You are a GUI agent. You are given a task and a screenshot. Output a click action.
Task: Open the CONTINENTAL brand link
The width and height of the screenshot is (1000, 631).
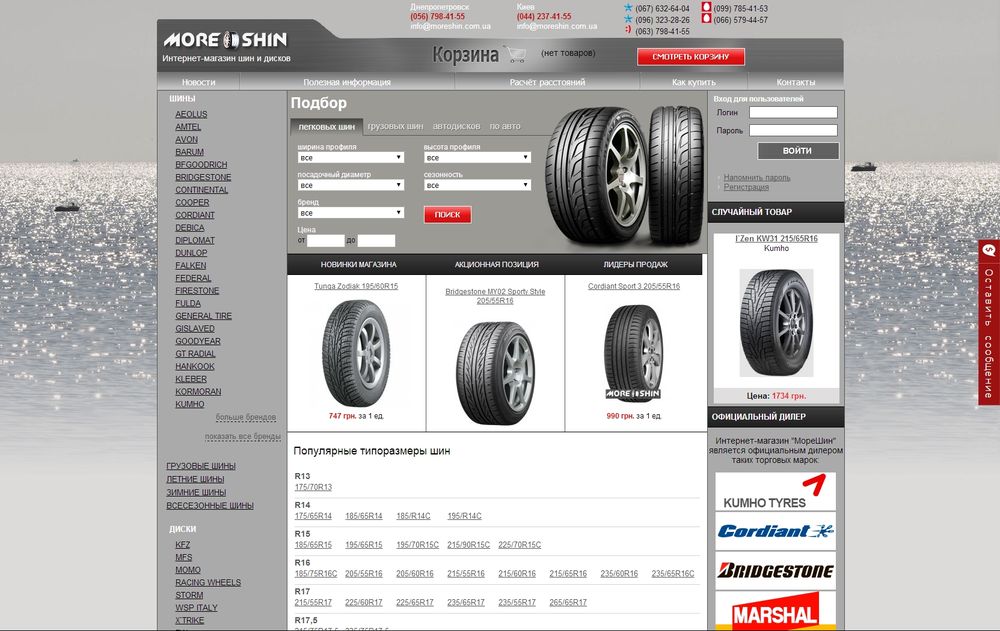[x=202, y=190]
